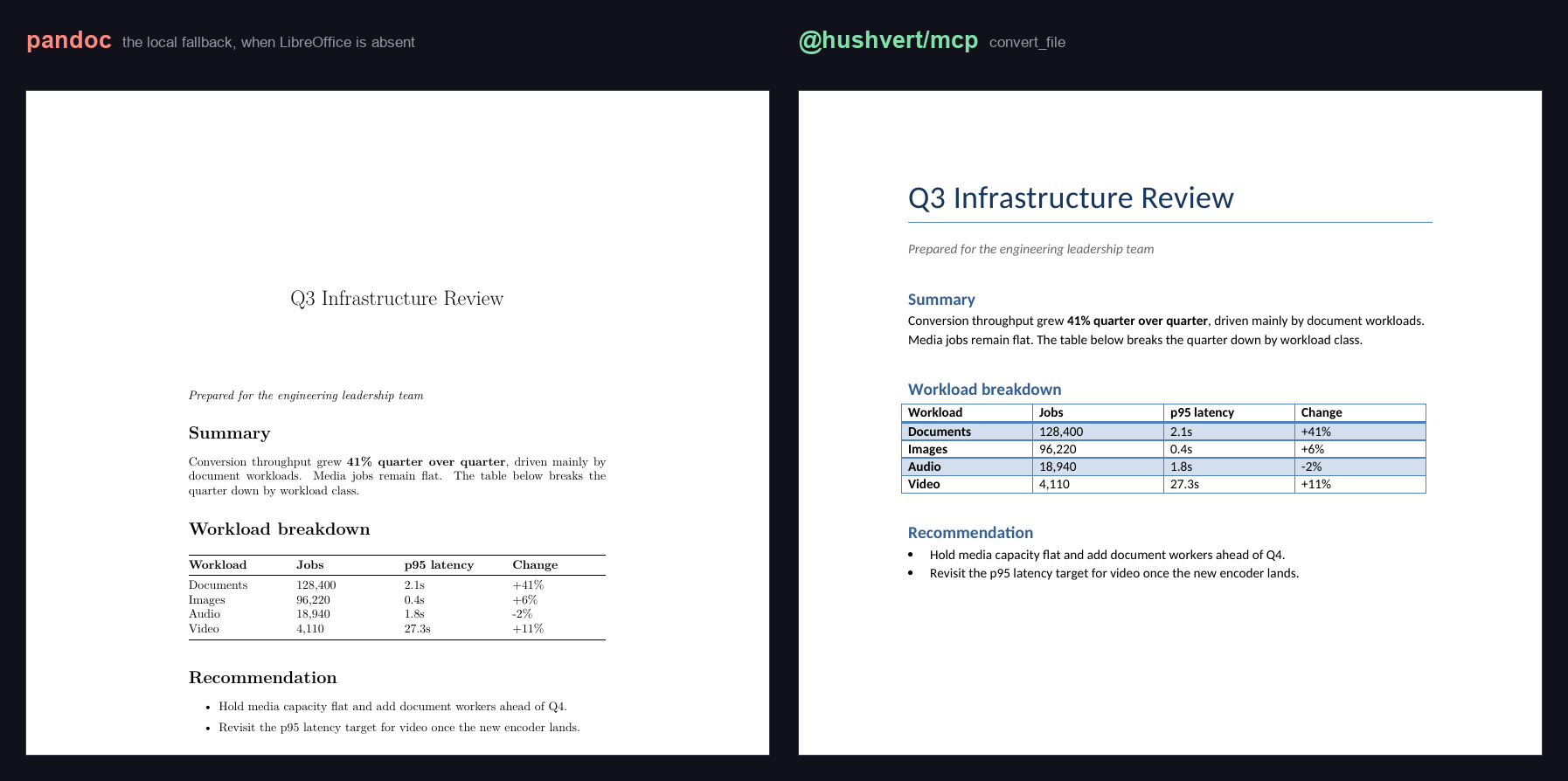
Task: Click the blue Recommendation heading in hushvert page
Action: click(970, 533)
